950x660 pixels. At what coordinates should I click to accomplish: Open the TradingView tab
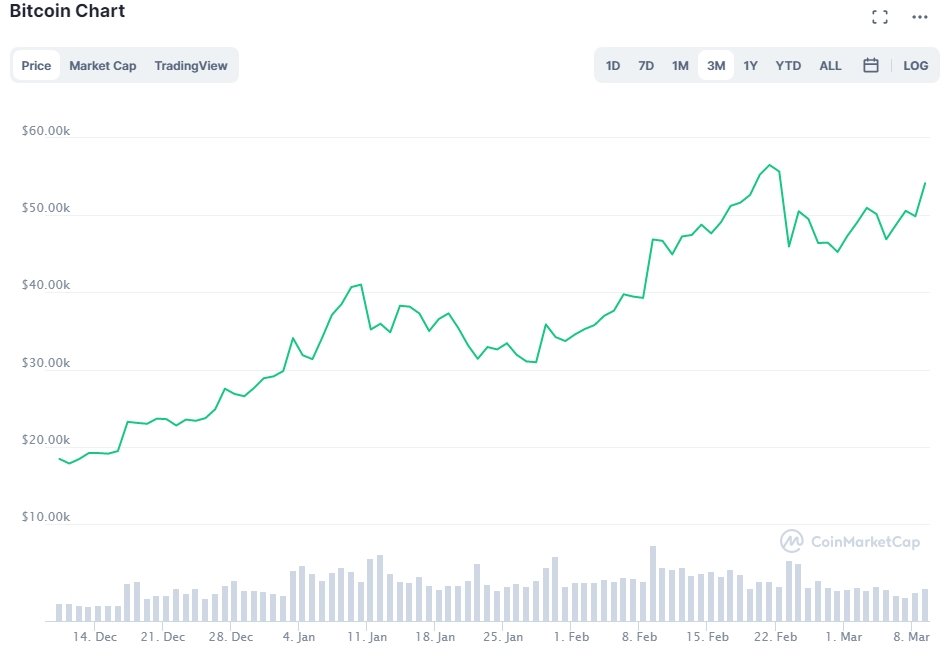point(191,66)
